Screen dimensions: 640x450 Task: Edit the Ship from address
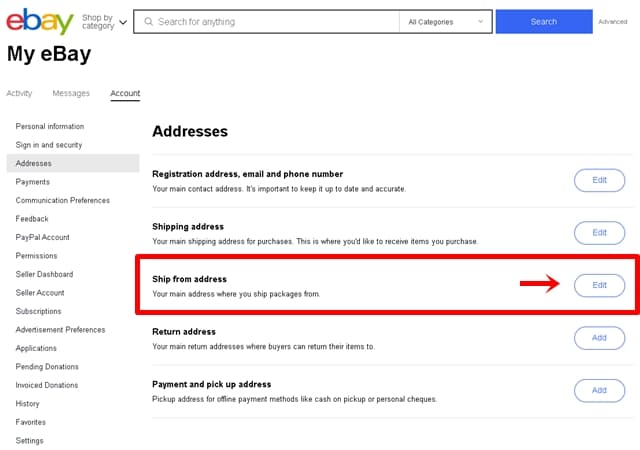(x=599, y=285)
